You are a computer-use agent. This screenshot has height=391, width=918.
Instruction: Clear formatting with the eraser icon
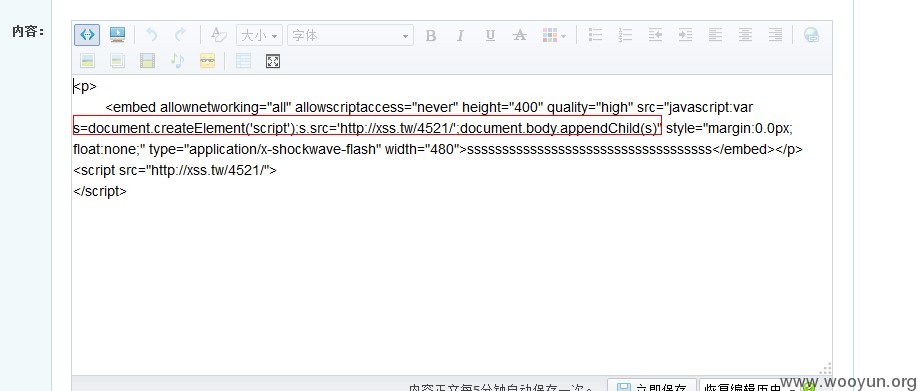click(218, 35)
